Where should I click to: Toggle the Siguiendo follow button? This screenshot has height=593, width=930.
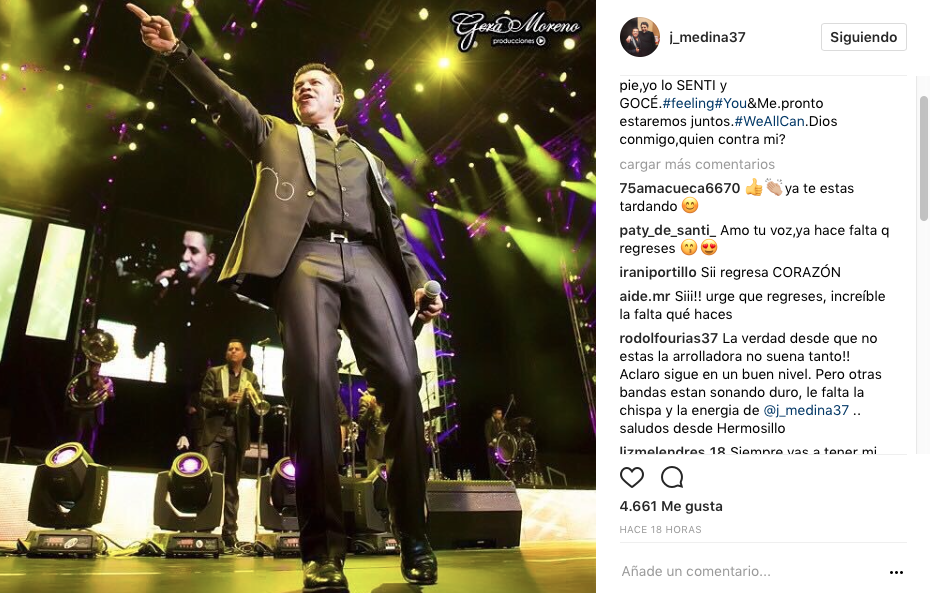click(864, 37)
